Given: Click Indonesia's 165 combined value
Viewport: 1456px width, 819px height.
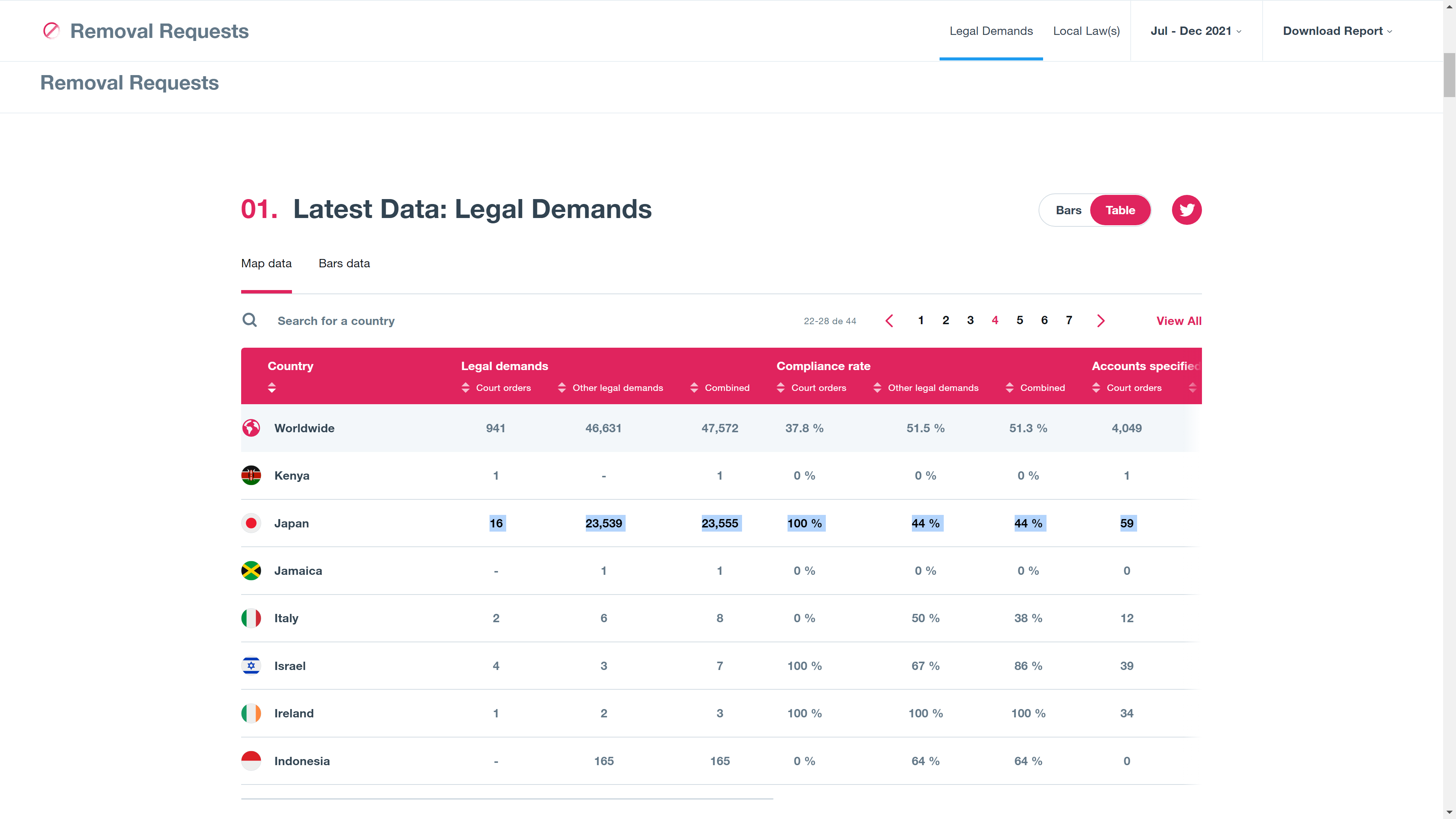Looking at the screenshot, I should click(720, 761).
